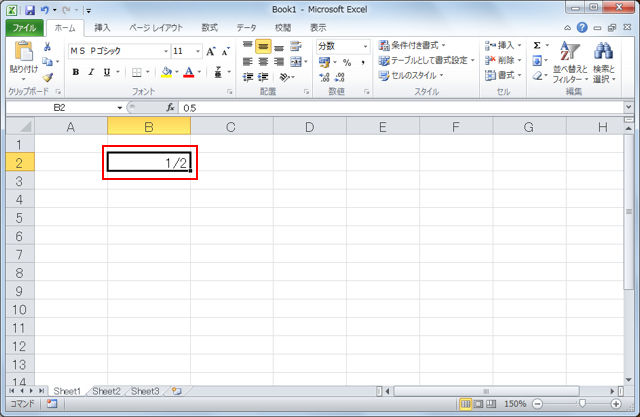Click the Clear eraser icon

click(537, 76)
